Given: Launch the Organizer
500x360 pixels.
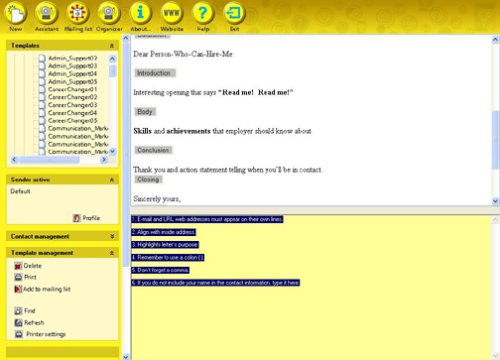Looking at the screenshot, I should click(x=109, y=13).
